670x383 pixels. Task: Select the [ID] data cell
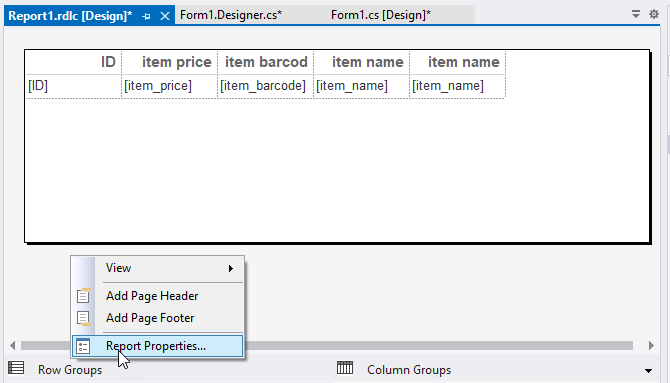73,86
